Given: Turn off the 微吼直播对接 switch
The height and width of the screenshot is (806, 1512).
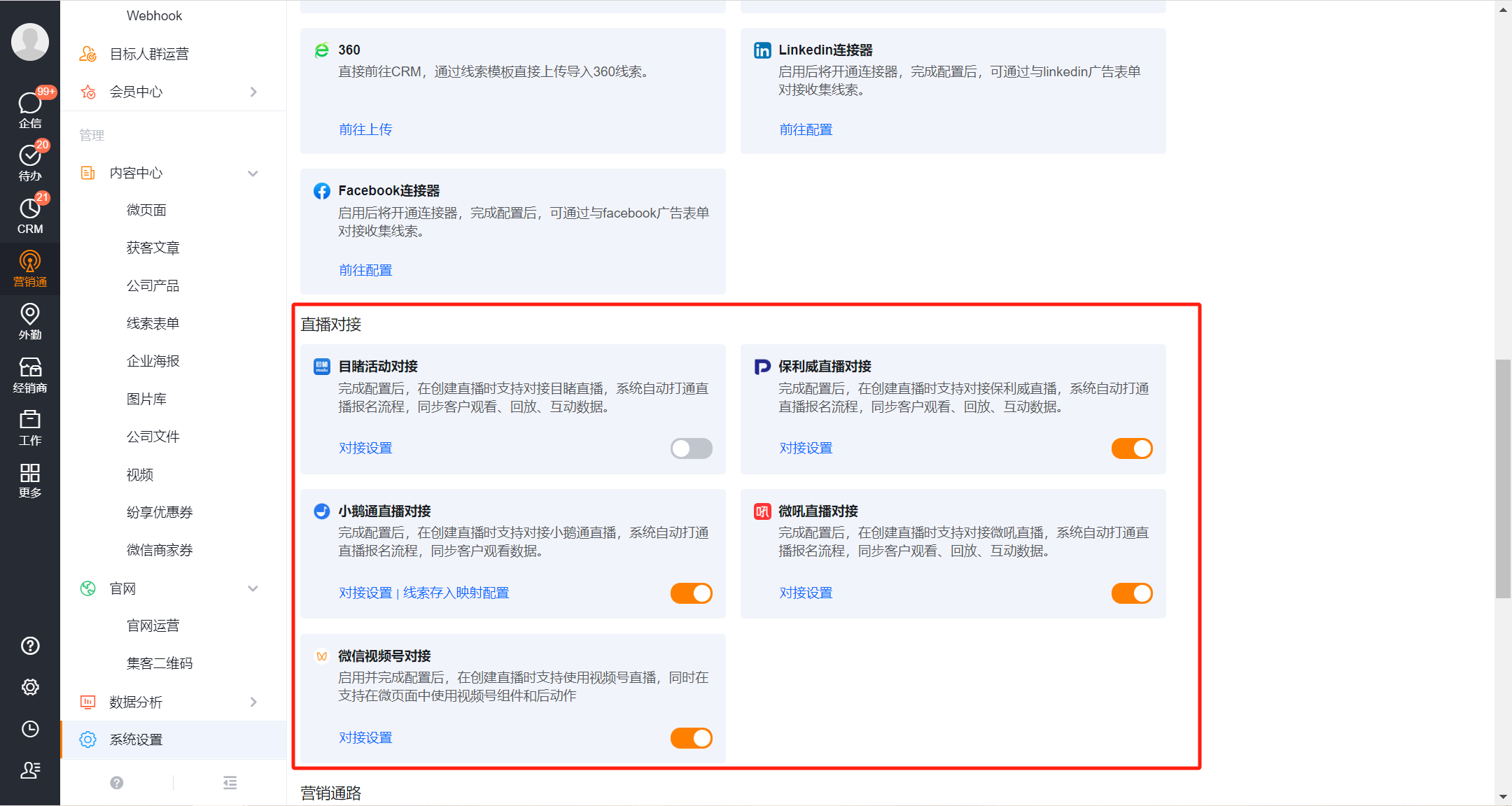Looking at the screenshot, I should [1131, 593].
